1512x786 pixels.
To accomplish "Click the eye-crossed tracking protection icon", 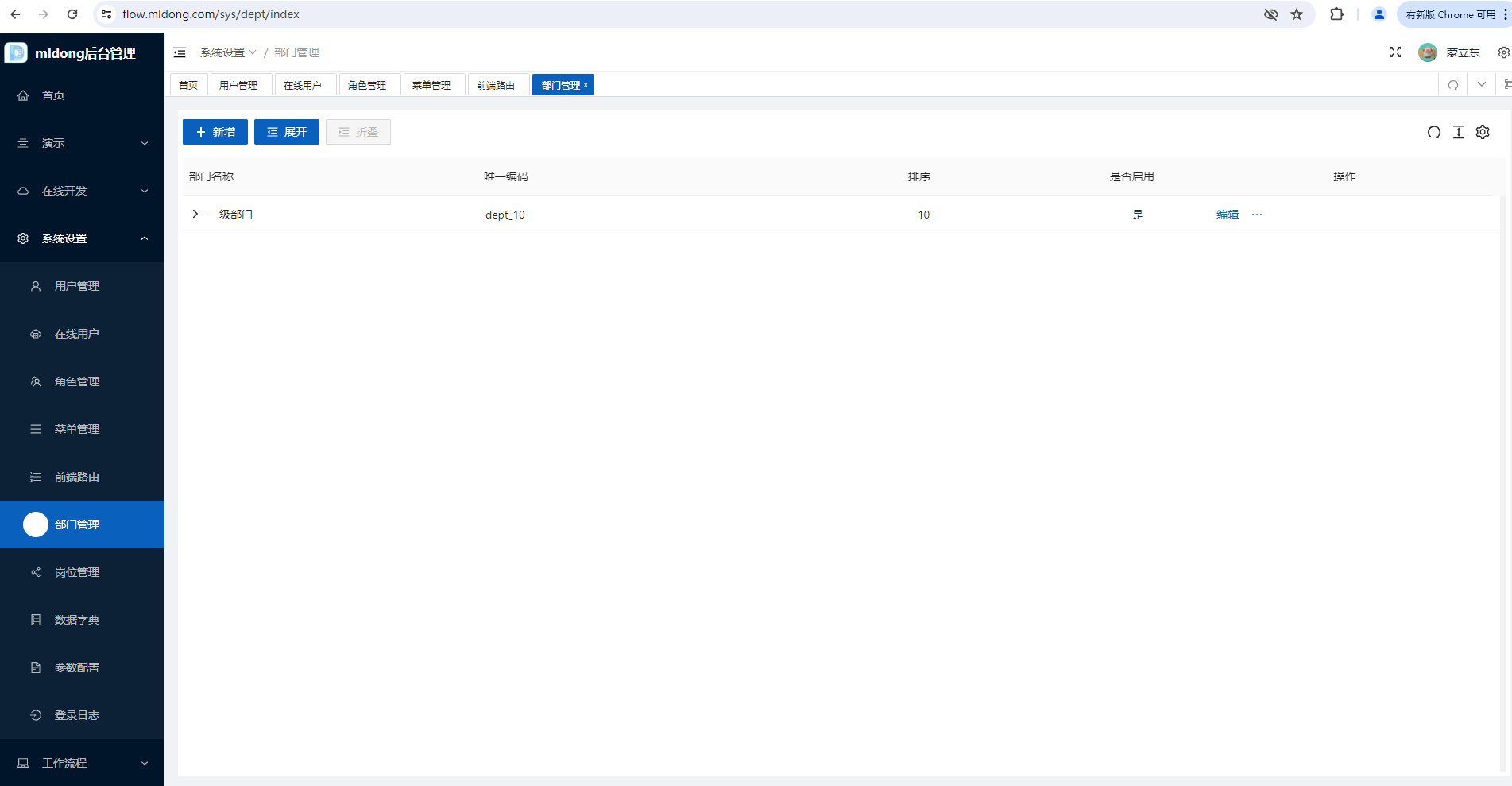I will (x=1271, y=14).
